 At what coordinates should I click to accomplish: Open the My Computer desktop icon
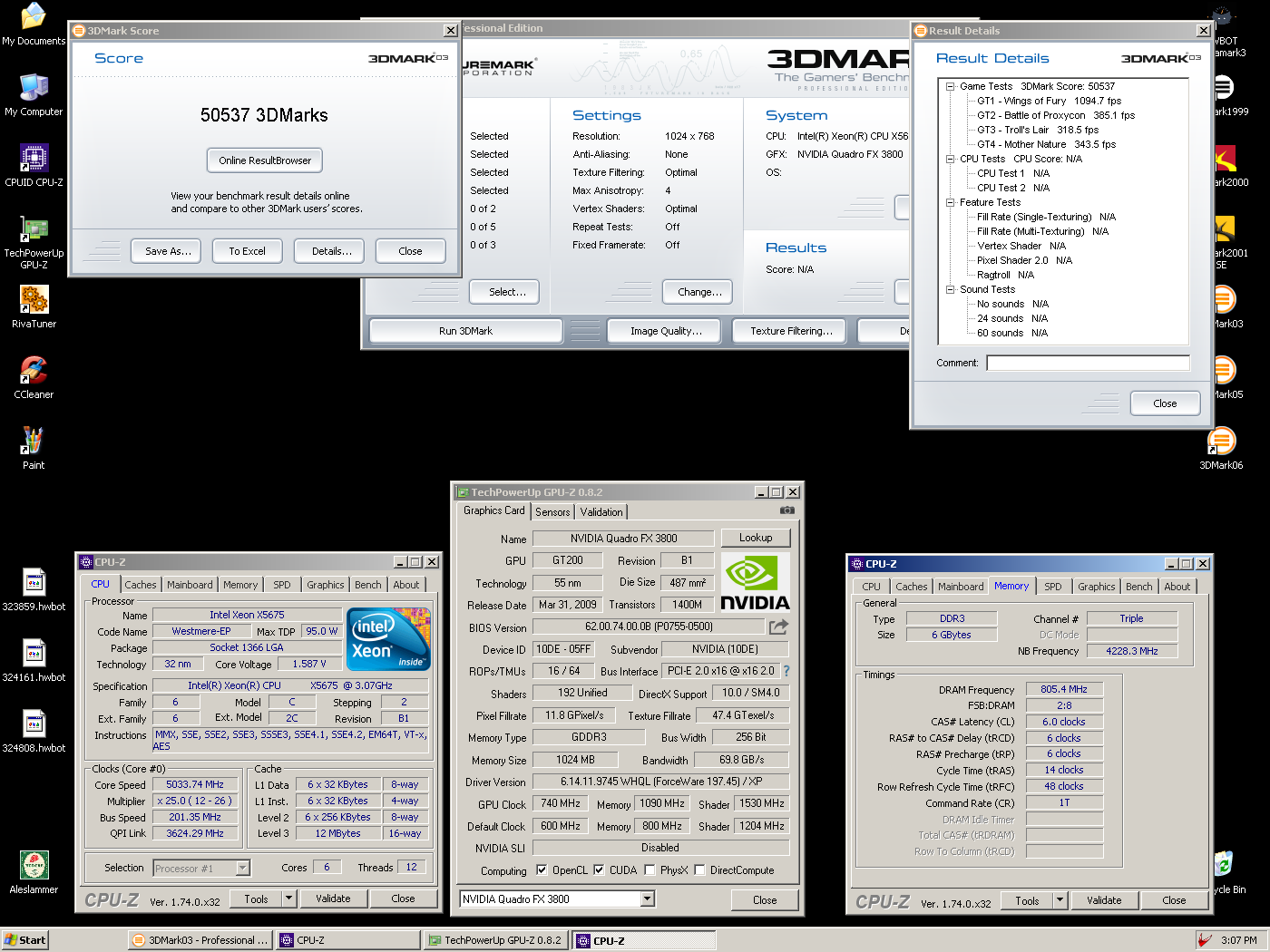pos(34,95)
